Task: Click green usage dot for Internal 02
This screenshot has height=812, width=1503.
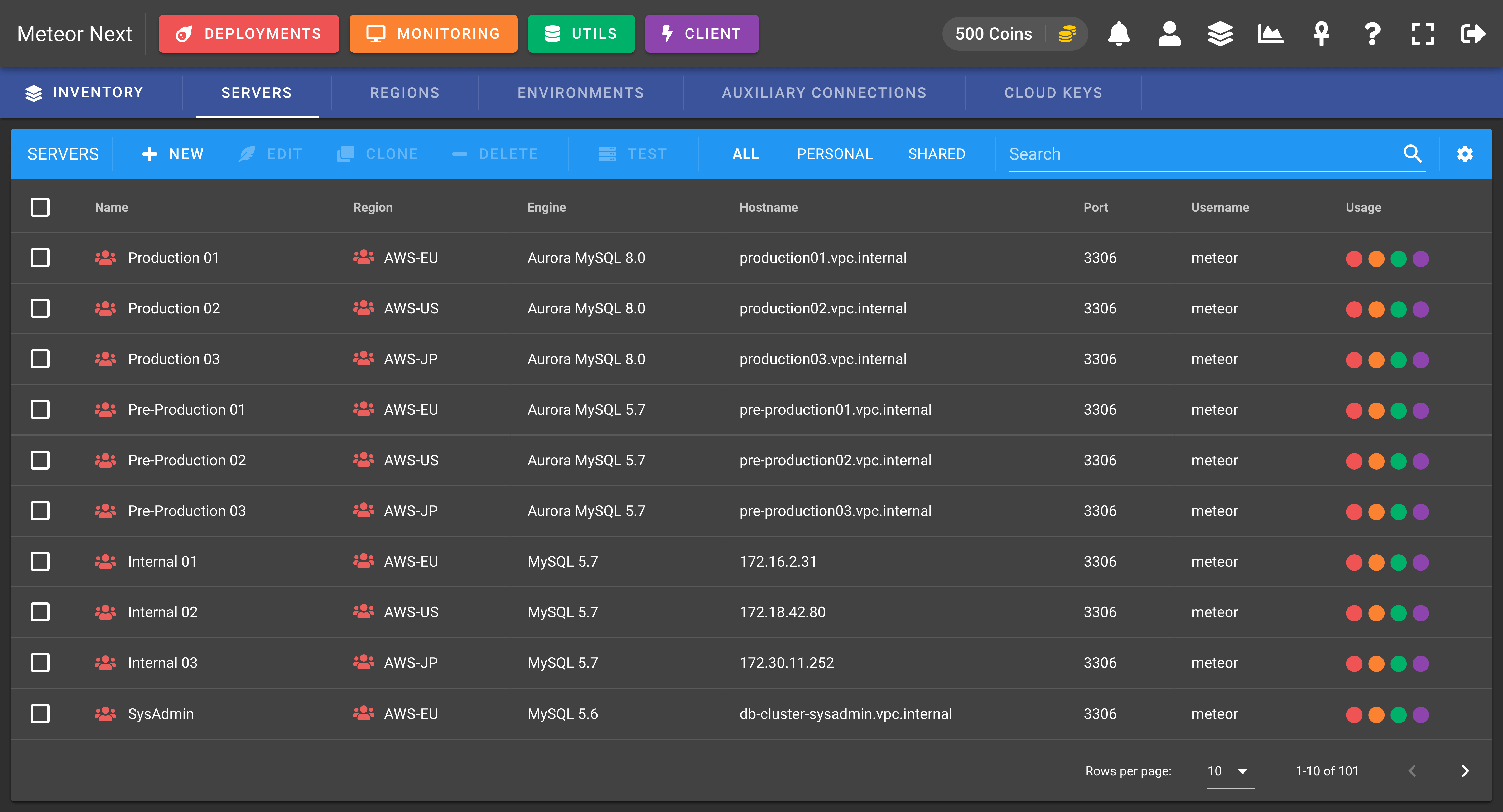Action: [1398, 613]
